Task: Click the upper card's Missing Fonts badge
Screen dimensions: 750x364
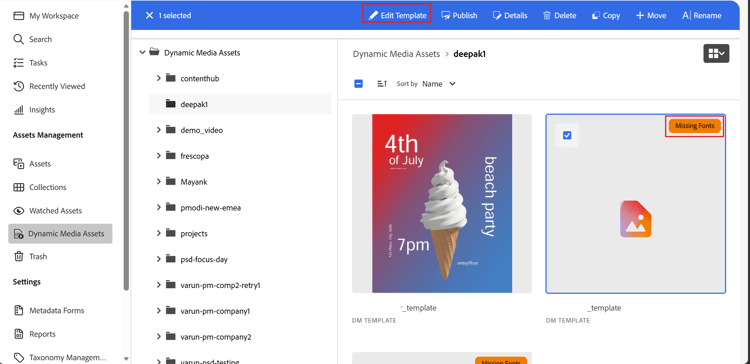Action: tap(695, 126)
